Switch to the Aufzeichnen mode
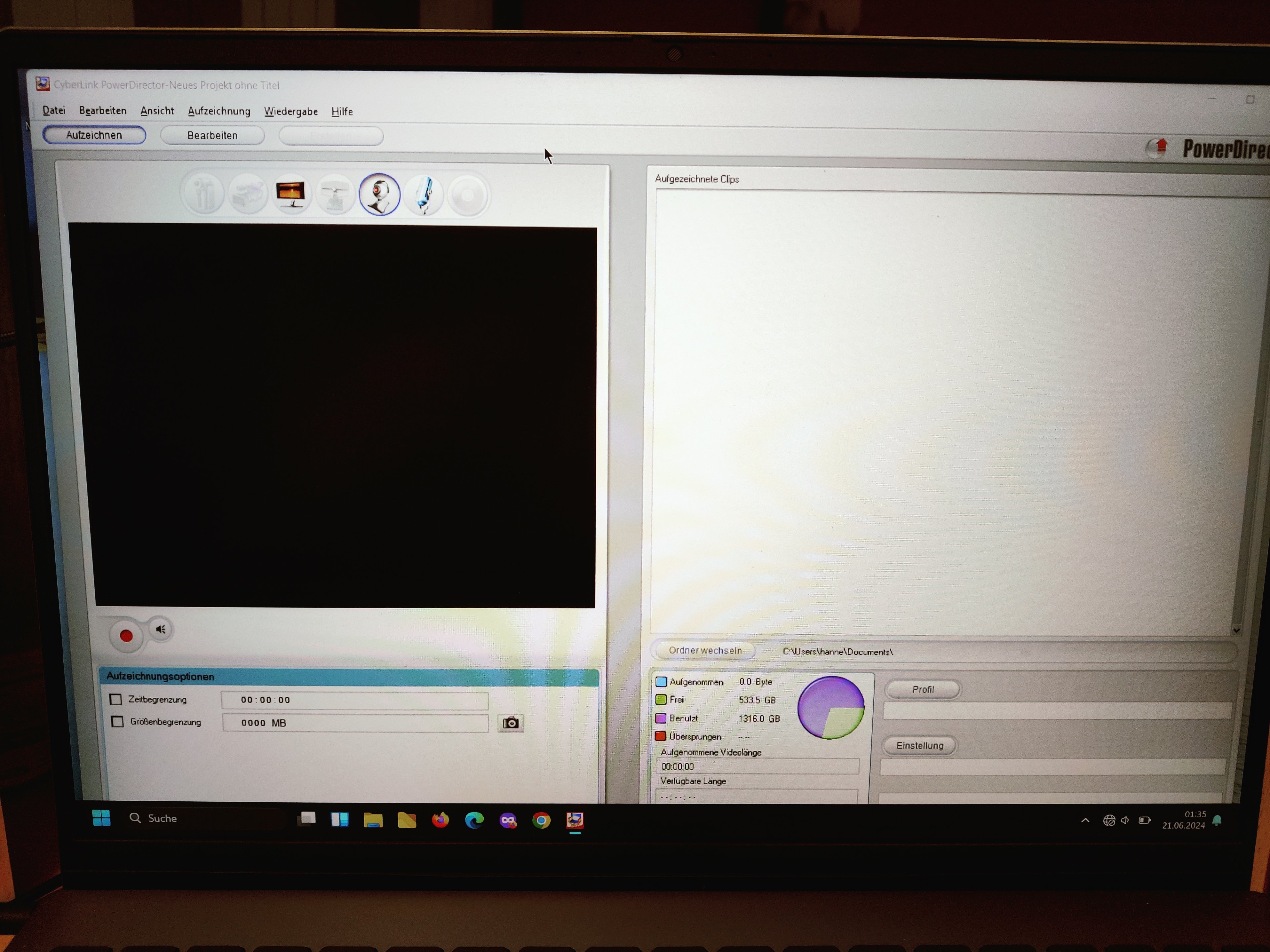 94,135
